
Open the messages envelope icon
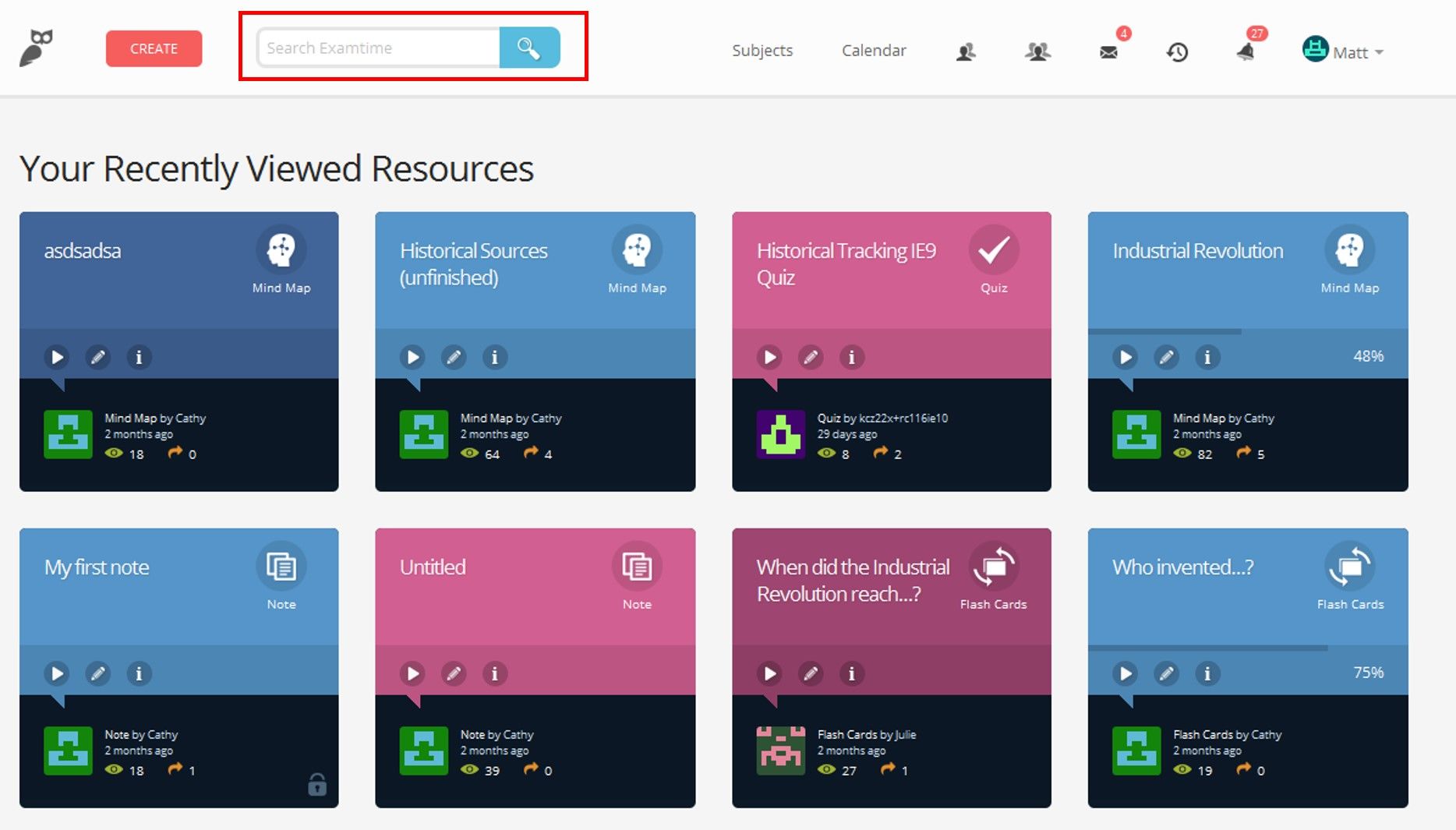coord(1108,52)
